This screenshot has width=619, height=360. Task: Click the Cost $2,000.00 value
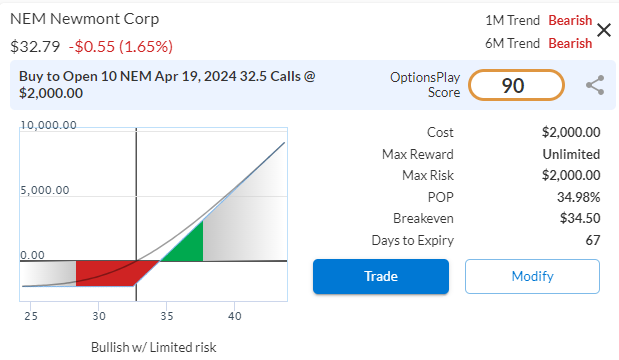[x=571, y=132]
